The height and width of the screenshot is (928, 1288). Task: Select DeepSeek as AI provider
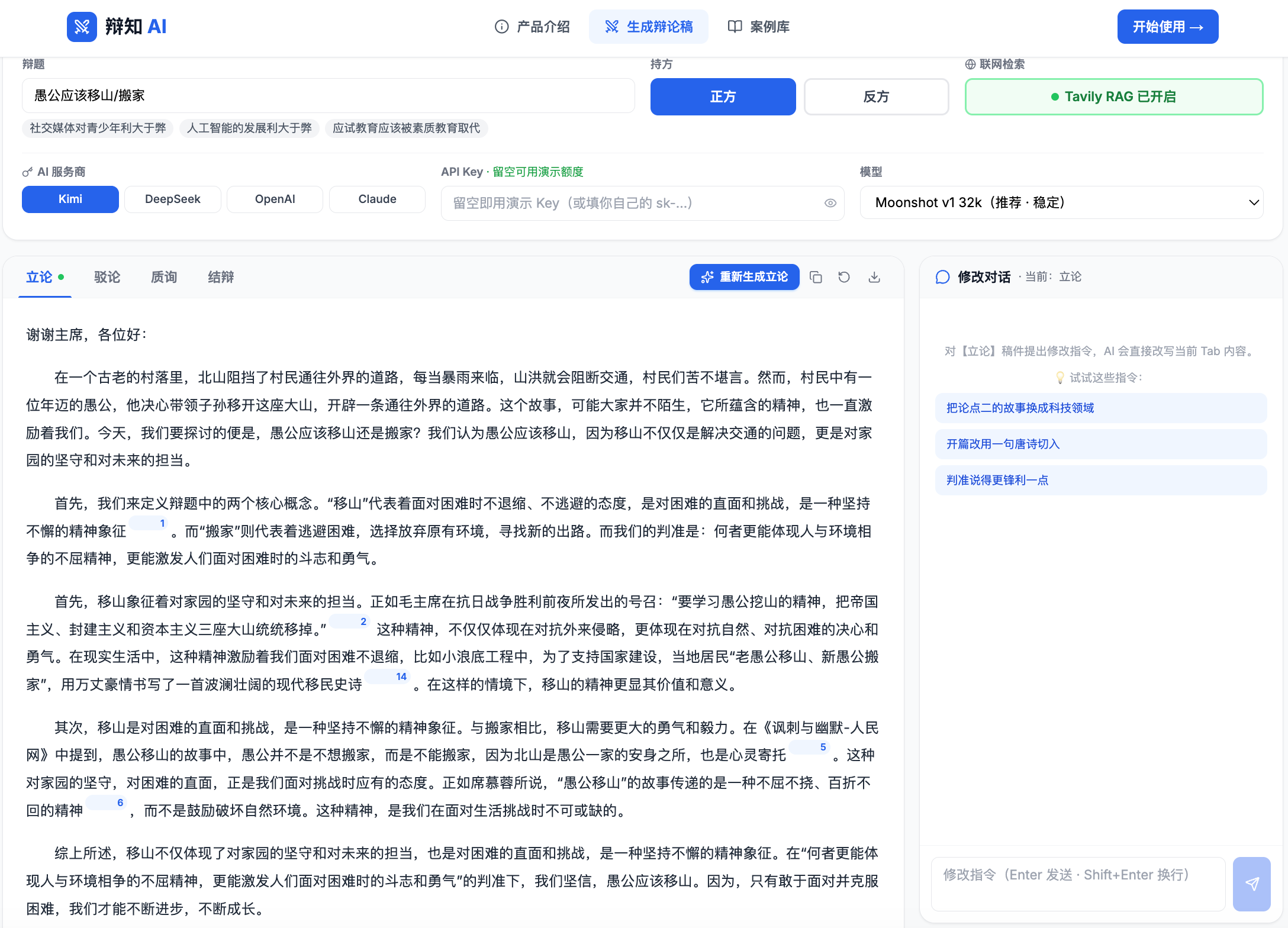tap(172, 199)
